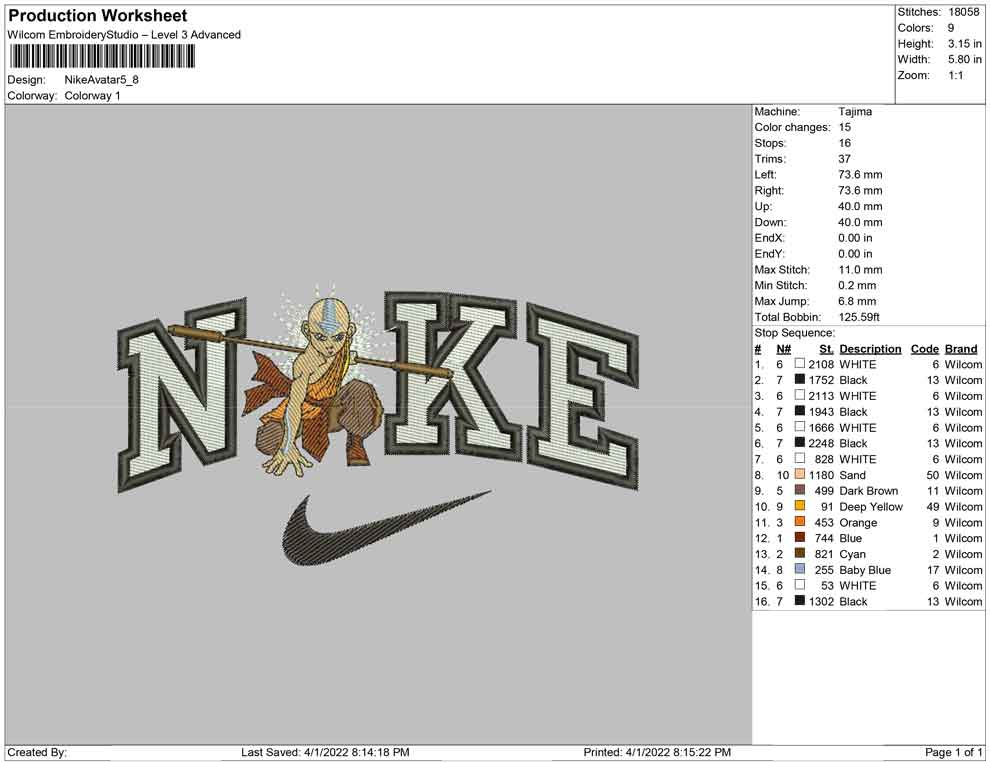Click the Trims value '37'
Image resolution: width=990 pixels, height=762 pixels.
(x=845, y=158)
